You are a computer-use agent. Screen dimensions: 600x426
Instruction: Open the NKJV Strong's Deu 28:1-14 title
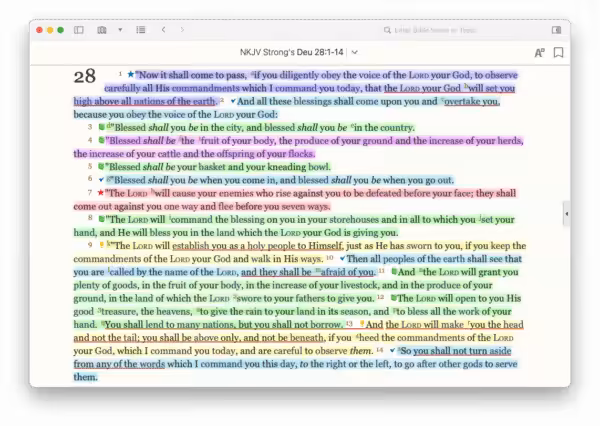tap(292, 52)
